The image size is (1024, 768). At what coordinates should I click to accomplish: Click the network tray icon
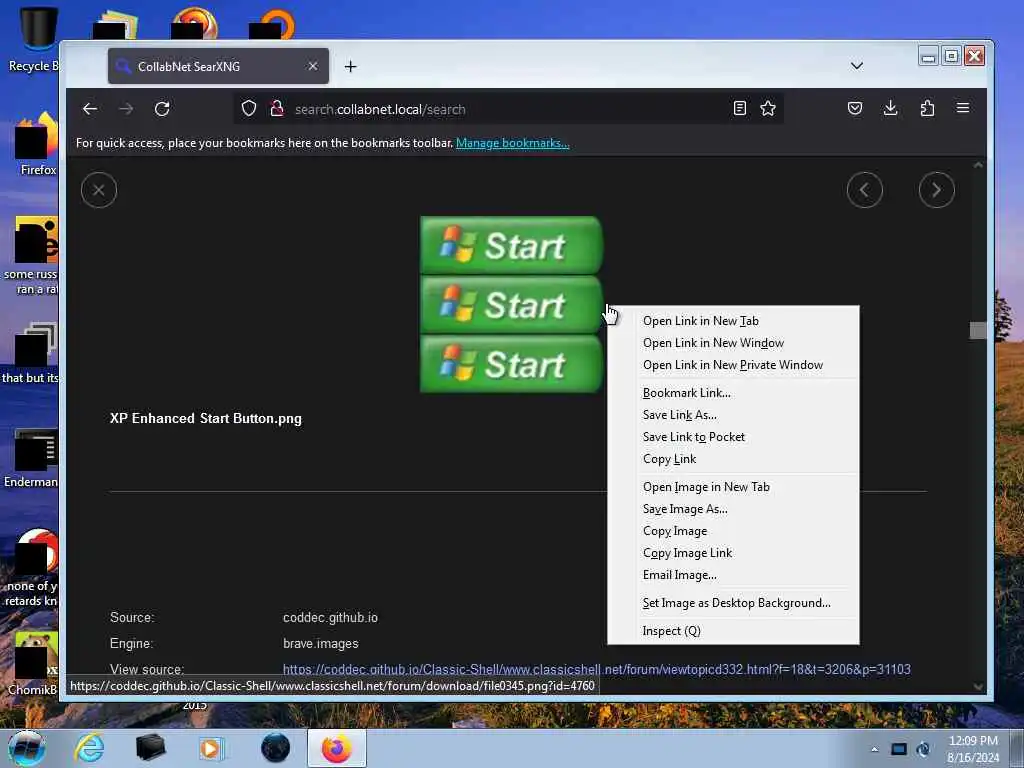(x=899, y=749)
